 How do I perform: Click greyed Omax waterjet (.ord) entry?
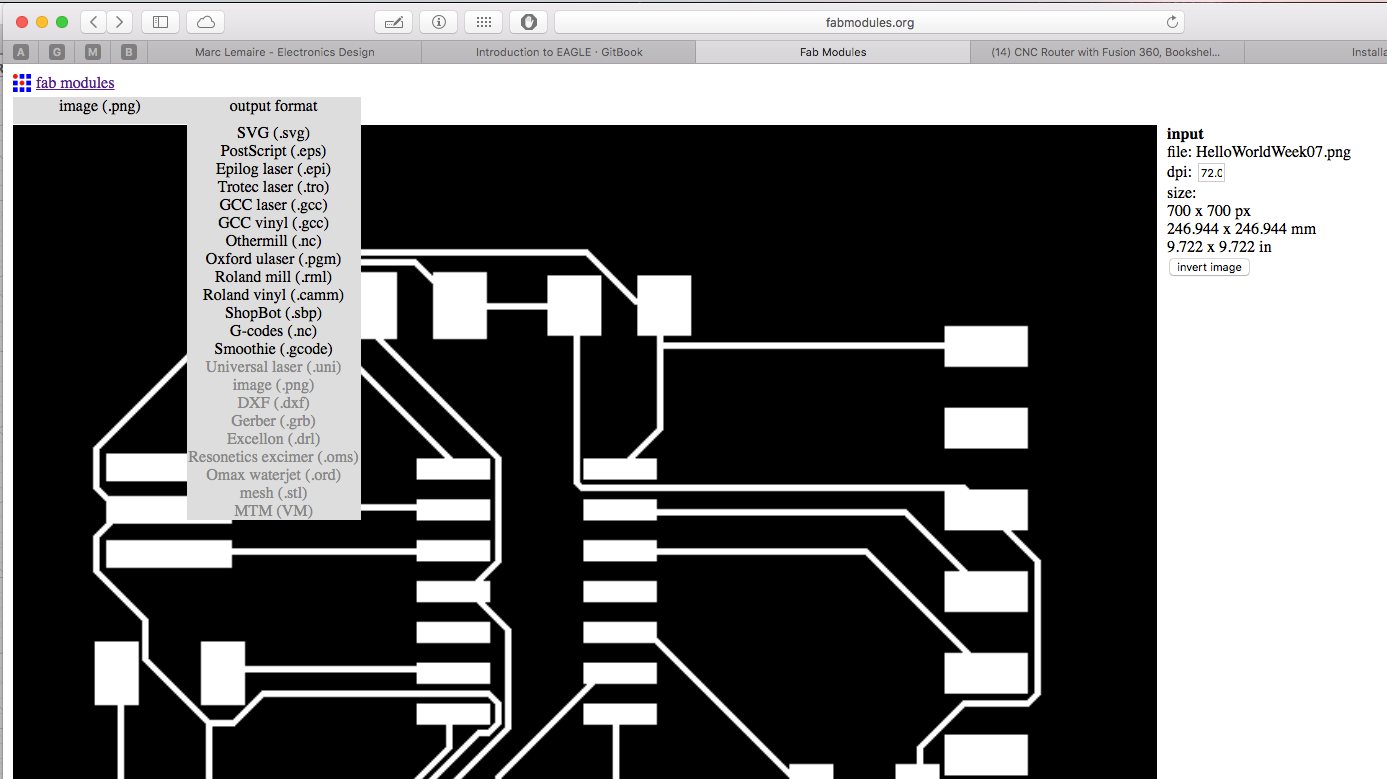(x=273, y=475)
